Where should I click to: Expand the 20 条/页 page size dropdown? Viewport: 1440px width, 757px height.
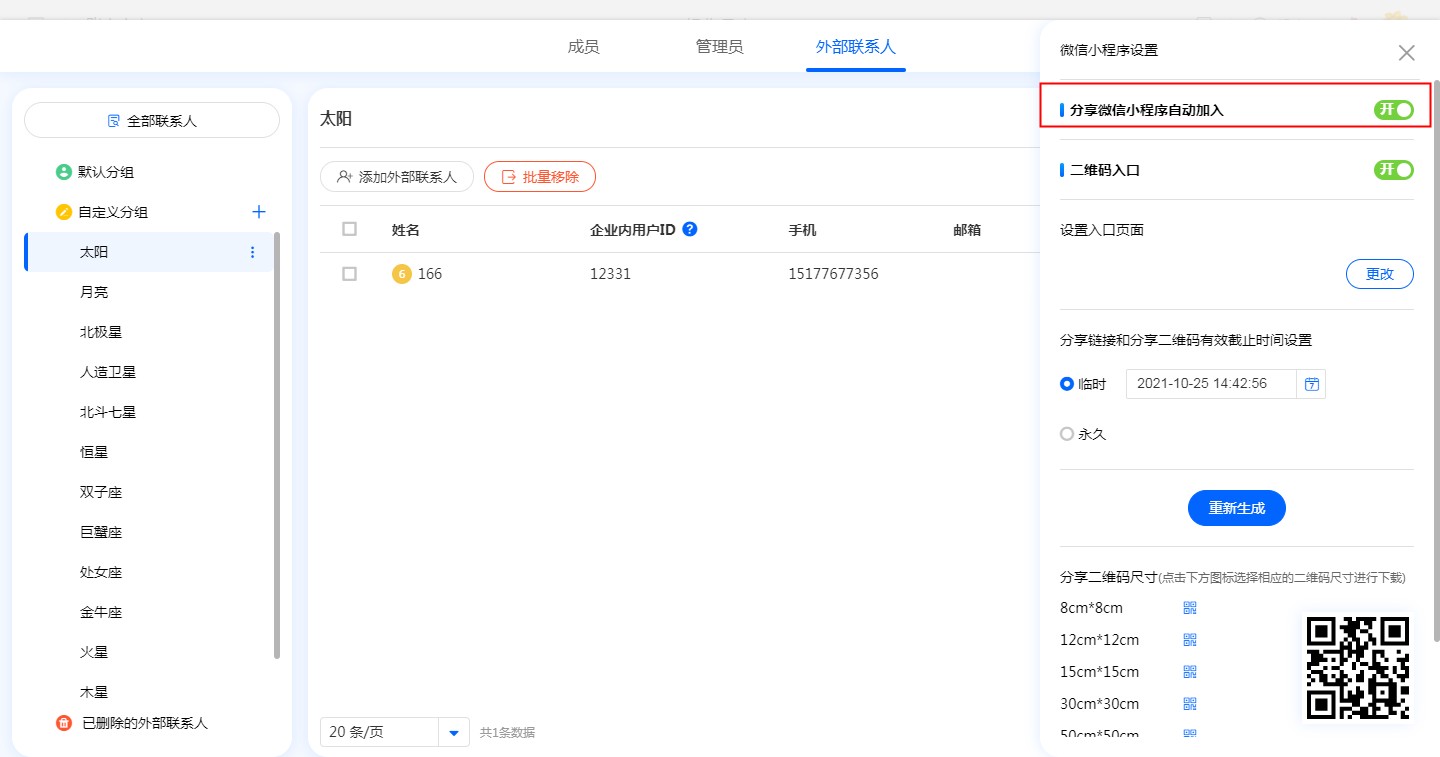pyautogui.click(x=454, y=733)
